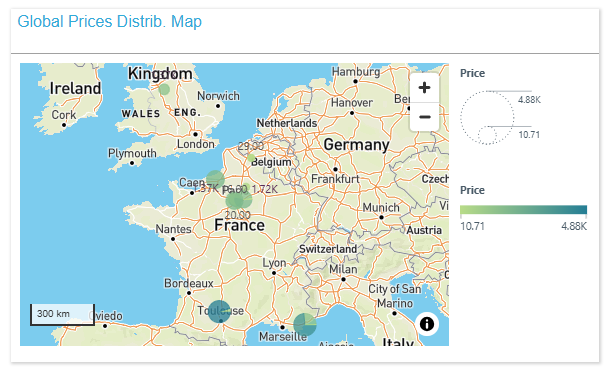Click the 29.00 label near Belgium

[x=251, y=146]
